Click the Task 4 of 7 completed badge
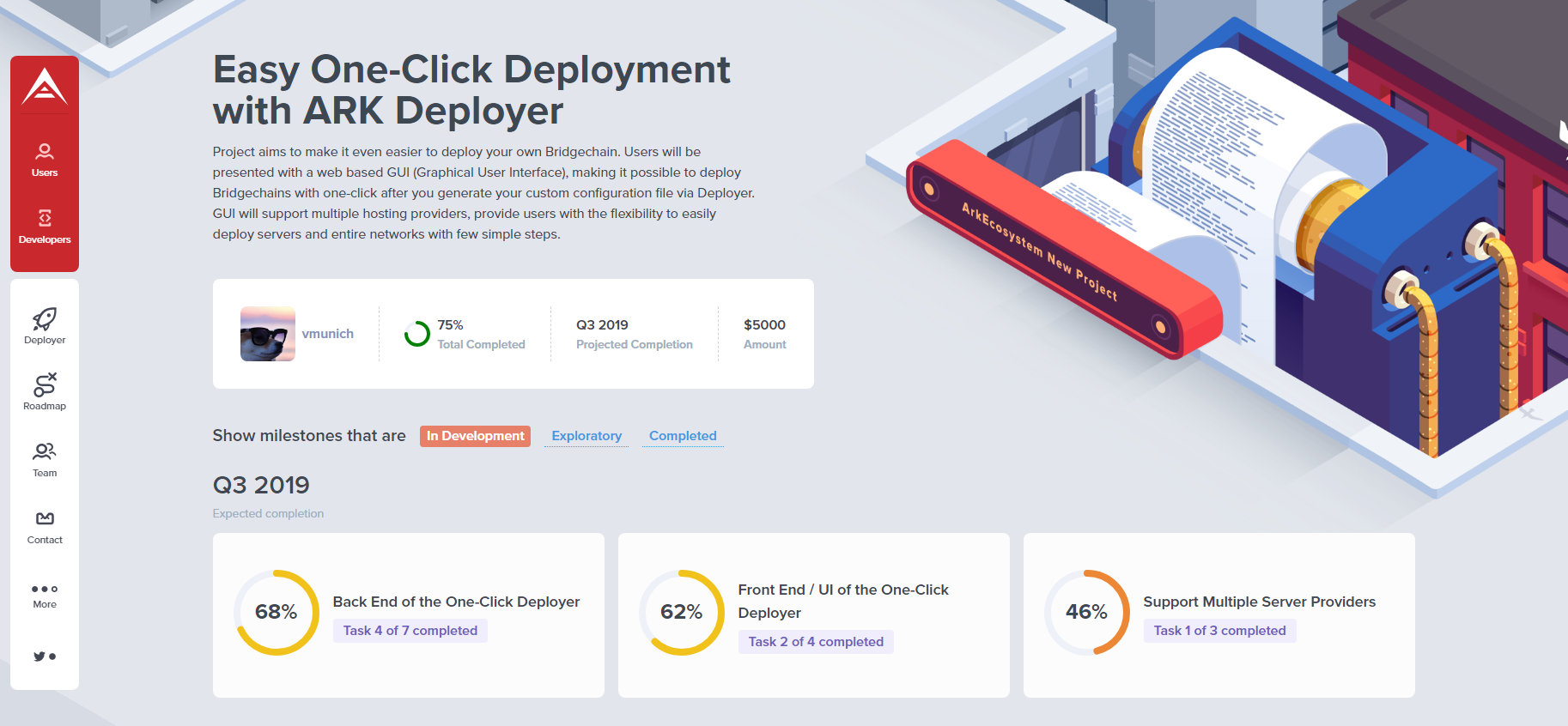The image size is (1568, 726). click(x=410, y=631)
